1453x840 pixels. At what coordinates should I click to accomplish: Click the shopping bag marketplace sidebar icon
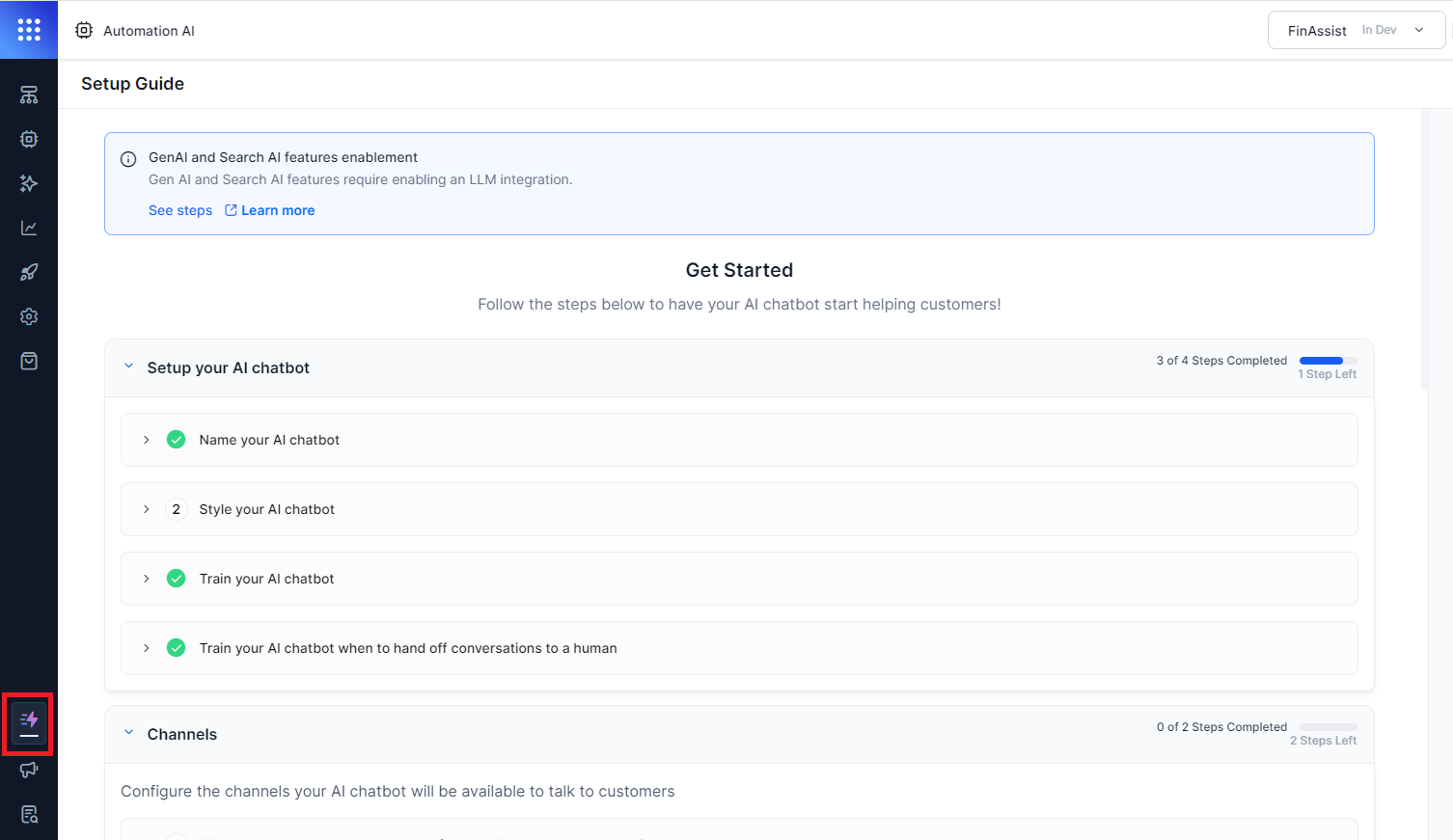pyautogui.click(x=29, y=361)
